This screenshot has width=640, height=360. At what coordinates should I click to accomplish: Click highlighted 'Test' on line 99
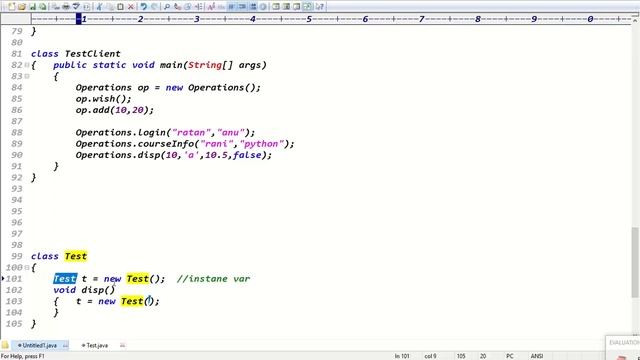pos(76,256)
